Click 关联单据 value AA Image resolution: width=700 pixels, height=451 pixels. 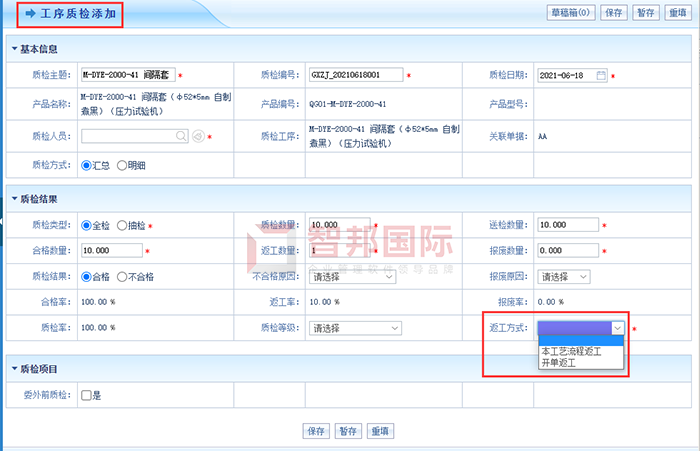(542, 137)
